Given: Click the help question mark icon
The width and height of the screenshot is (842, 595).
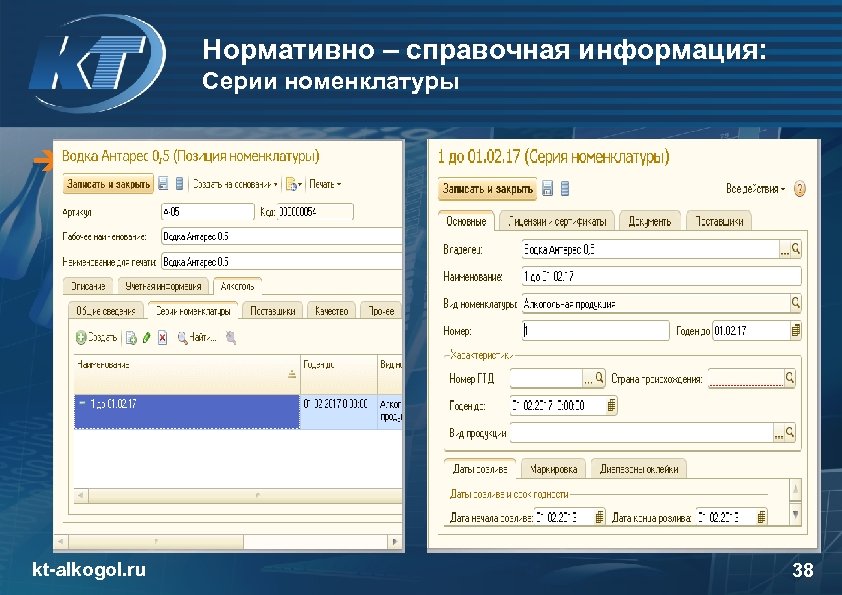Looking at the screenshot, I should pyautogui.click(x=800, y=189).
